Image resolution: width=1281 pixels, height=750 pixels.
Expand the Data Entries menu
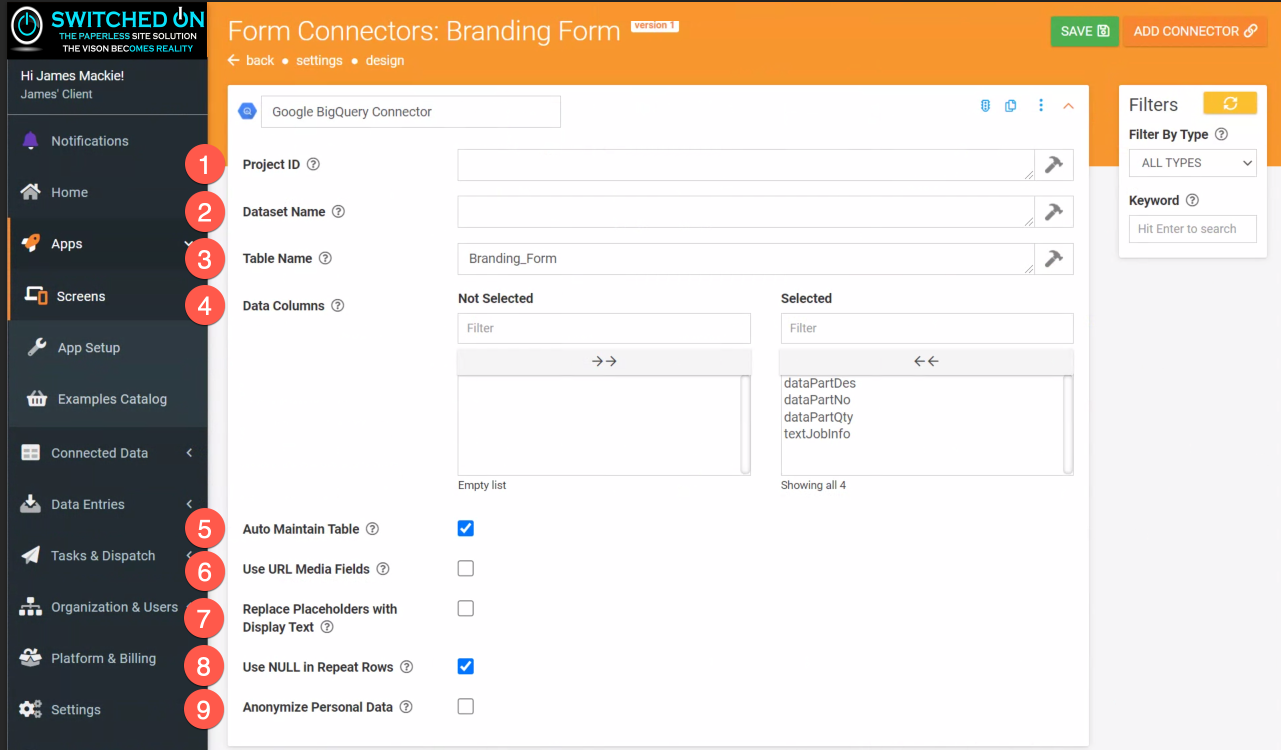pyautogui.click(x=107, y=504)
